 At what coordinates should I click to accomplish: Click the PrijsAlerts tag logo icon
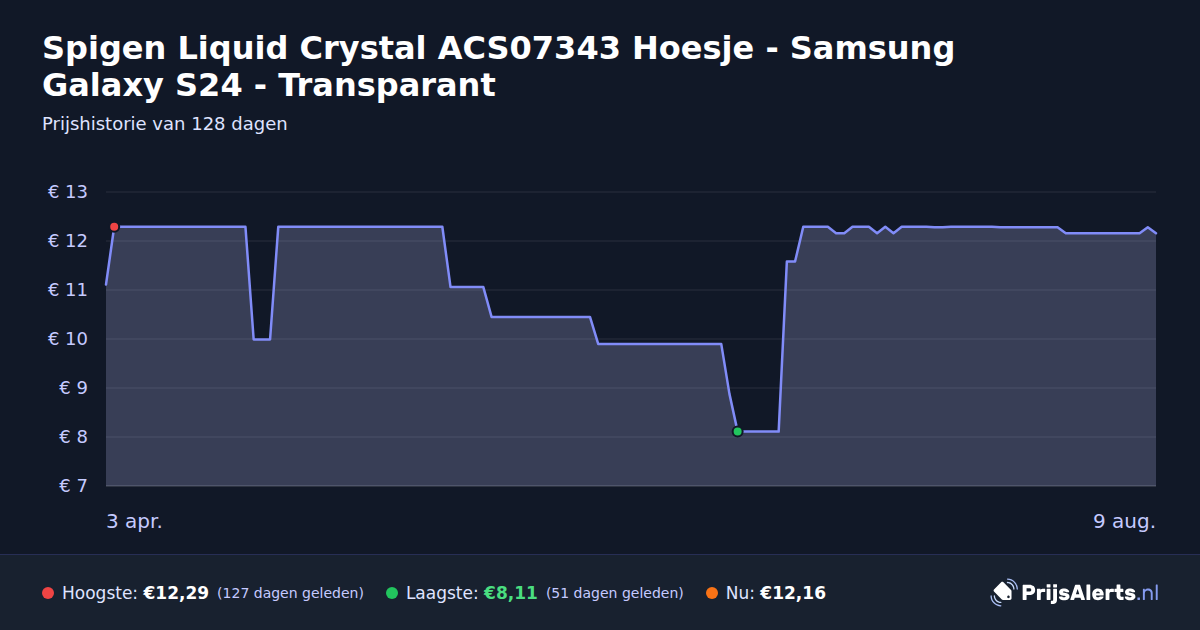pyautogui.click(x=1003, y=592)
